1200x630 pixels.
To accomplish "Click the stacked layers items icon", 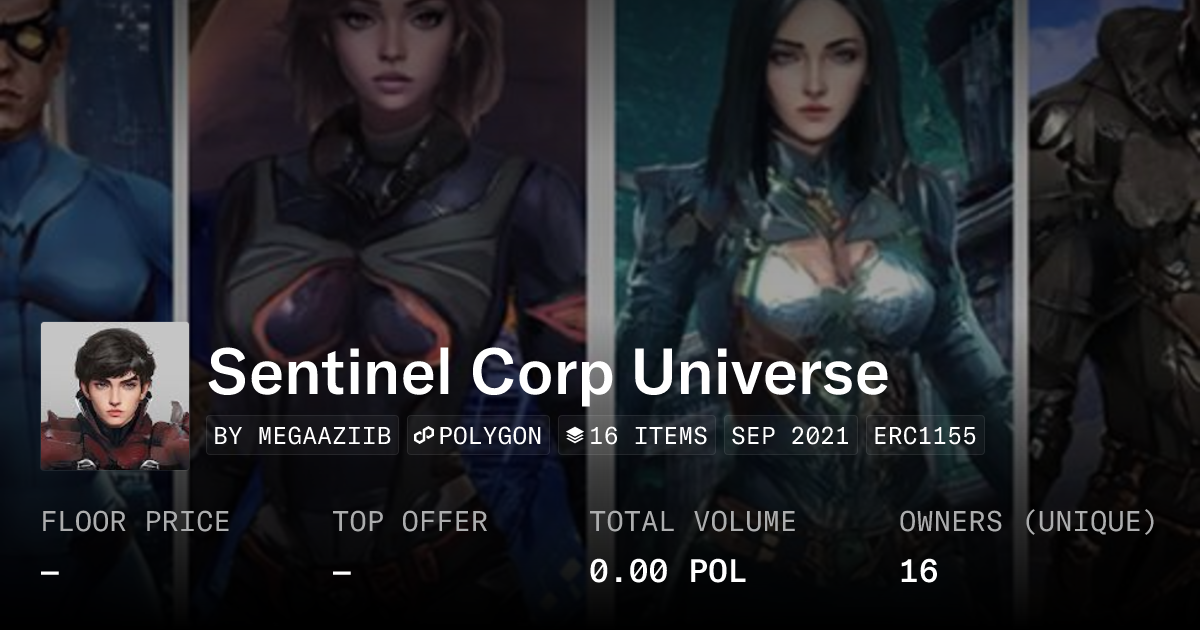I will pyautogui.click(x=574, y=436).
